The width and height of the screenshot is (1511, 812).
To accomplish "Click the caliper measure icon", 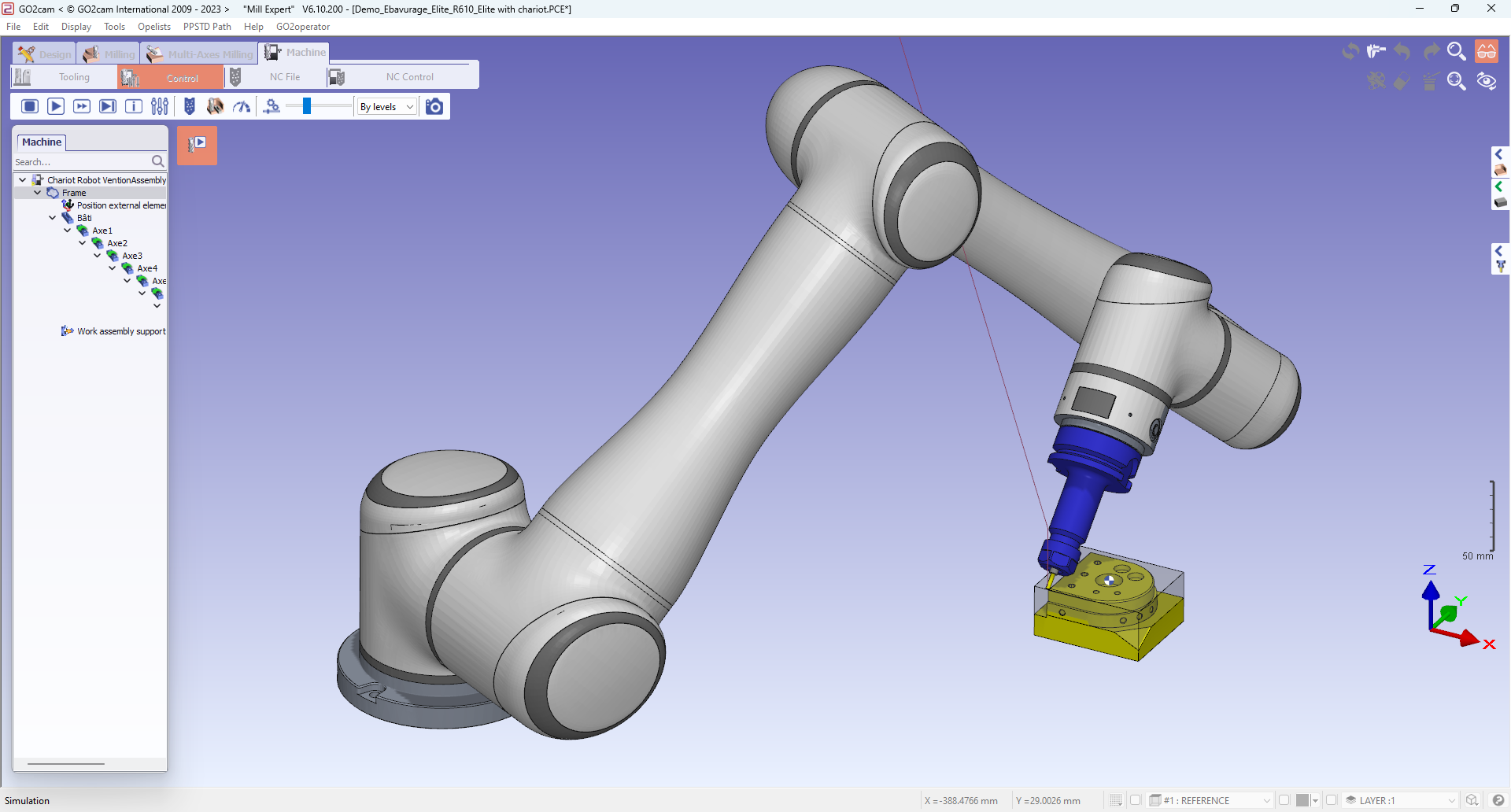I will tap(1376, 51).
